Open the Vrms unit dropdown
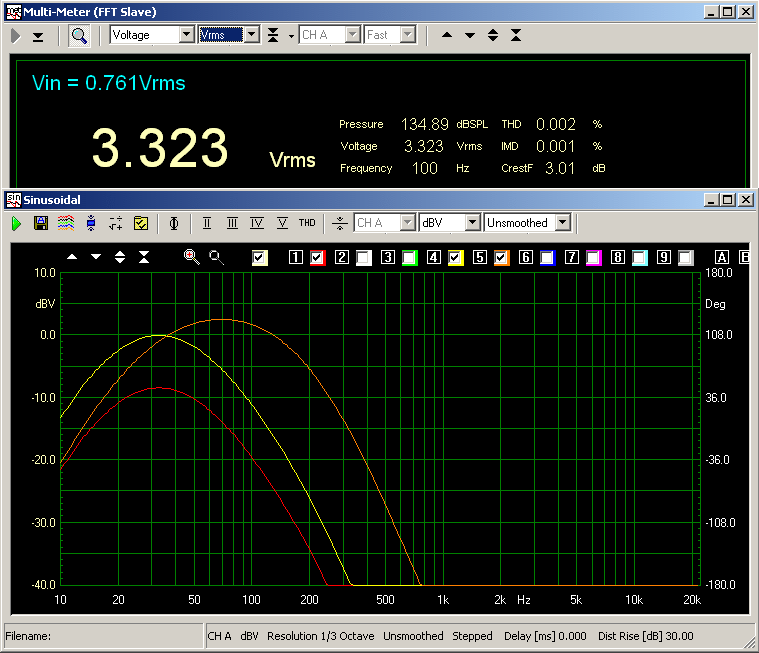The width and height of the screenshot is (759, 653). pyautogui.click(x=252, y=35)
